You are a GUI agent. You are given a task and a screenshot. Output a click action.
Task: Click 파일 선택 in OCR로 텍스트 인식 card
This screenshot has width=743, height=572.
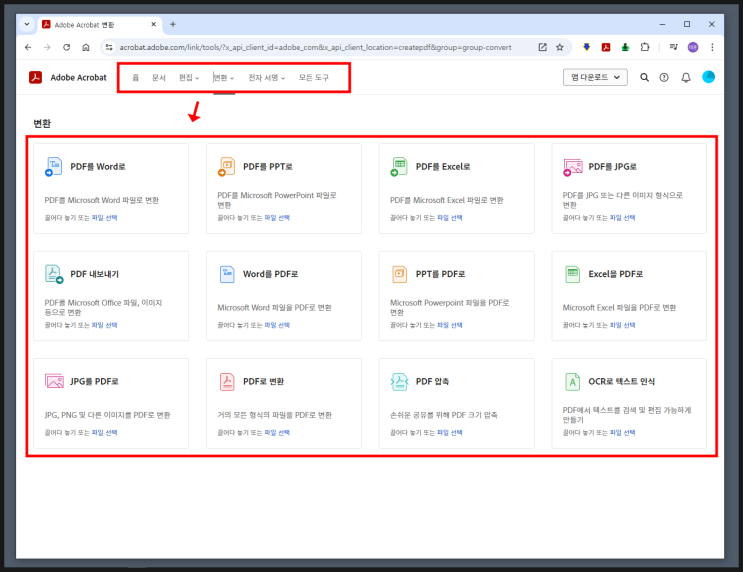click(x=623, y=433)
